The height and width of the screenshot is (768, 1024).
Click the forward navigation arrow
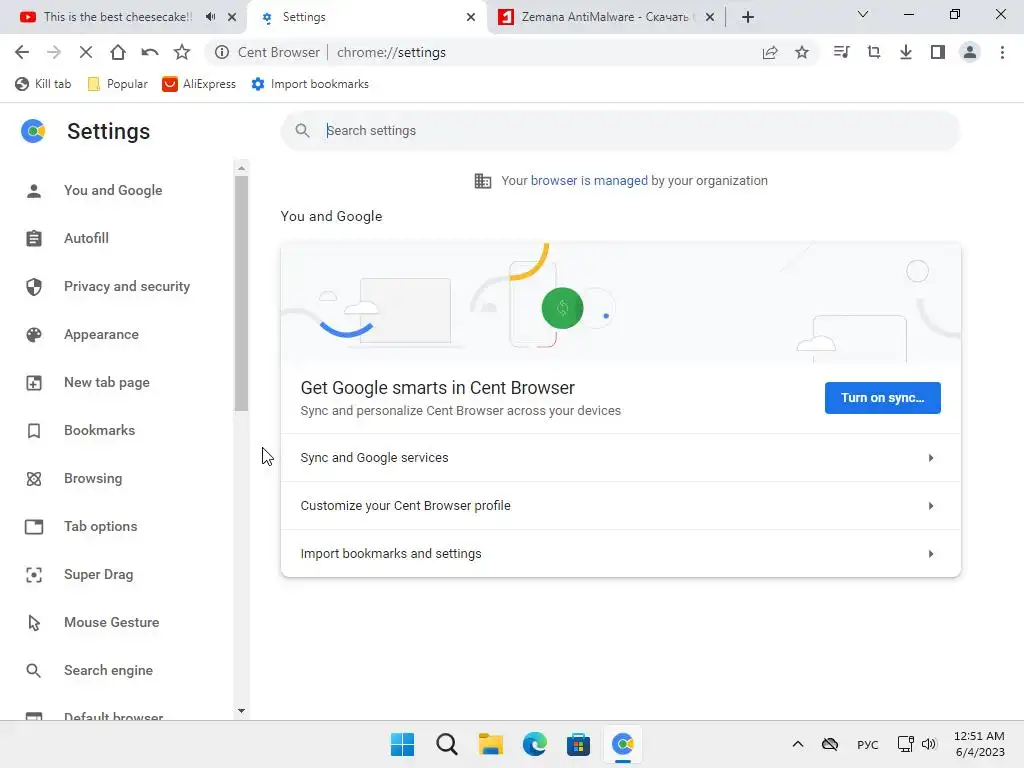54,52
